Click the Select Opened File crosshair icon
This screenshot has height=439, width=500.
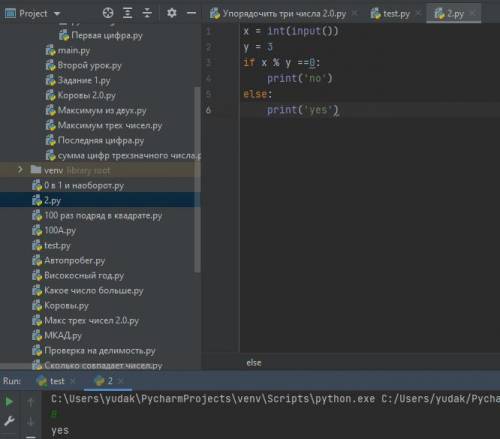coord(108,13)
